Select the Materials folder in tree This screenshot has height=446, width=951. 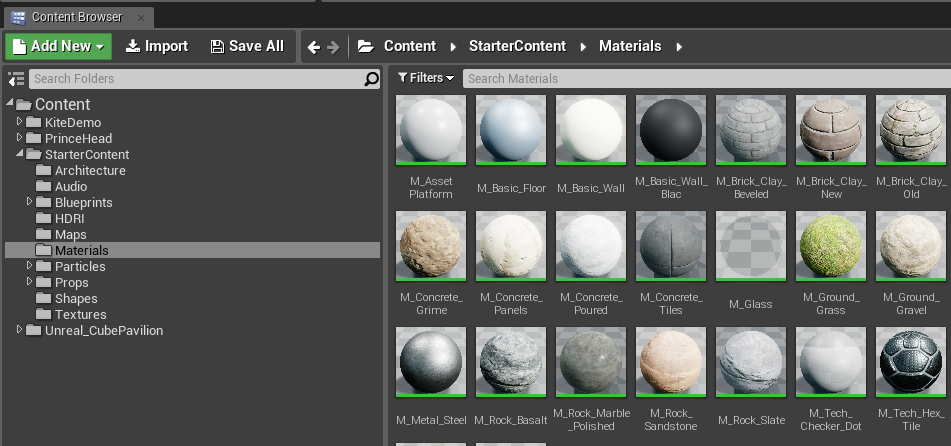pos(192,250)
